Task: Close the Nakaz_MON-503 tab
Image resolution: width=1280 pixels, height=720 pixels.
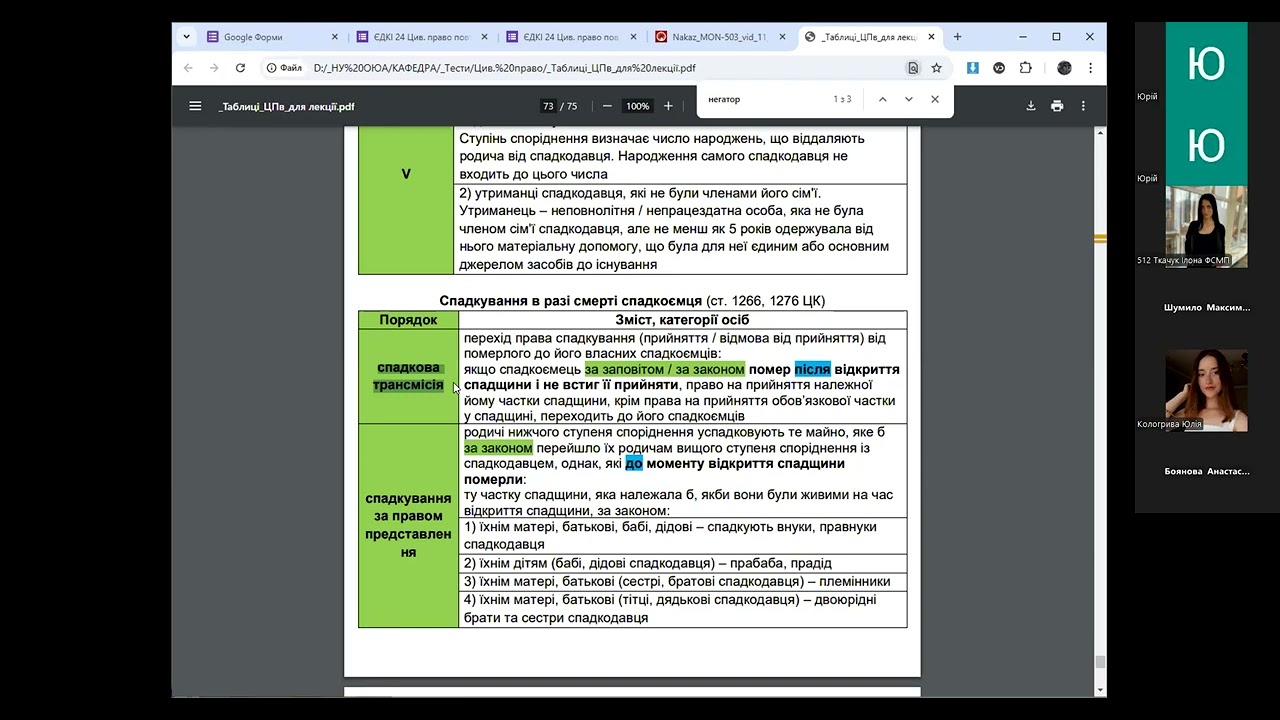Action: click(784, 37)
